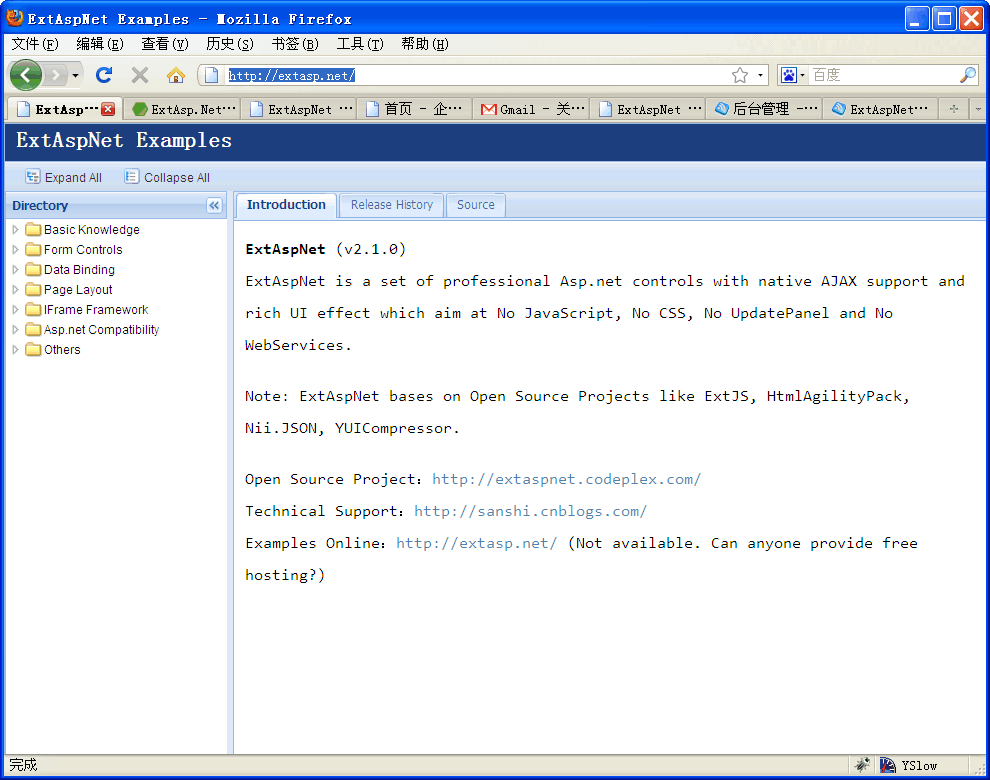This screenshot has height=780, width=990.
Task: Click the search magnifier icon
Action: (x=968, y=76)
